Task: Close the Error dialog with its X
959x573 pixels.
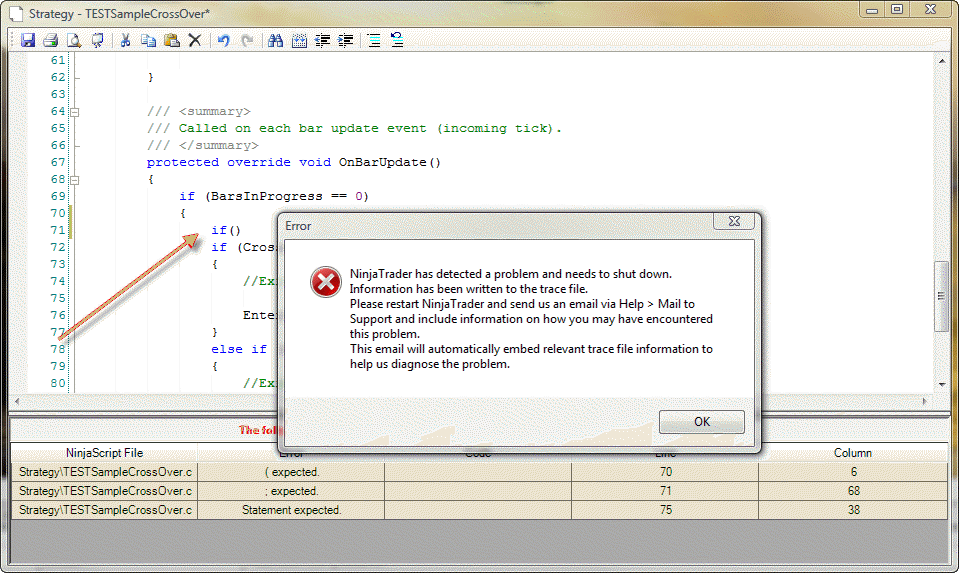Action: pyautogui.click(x=734, y=221)
